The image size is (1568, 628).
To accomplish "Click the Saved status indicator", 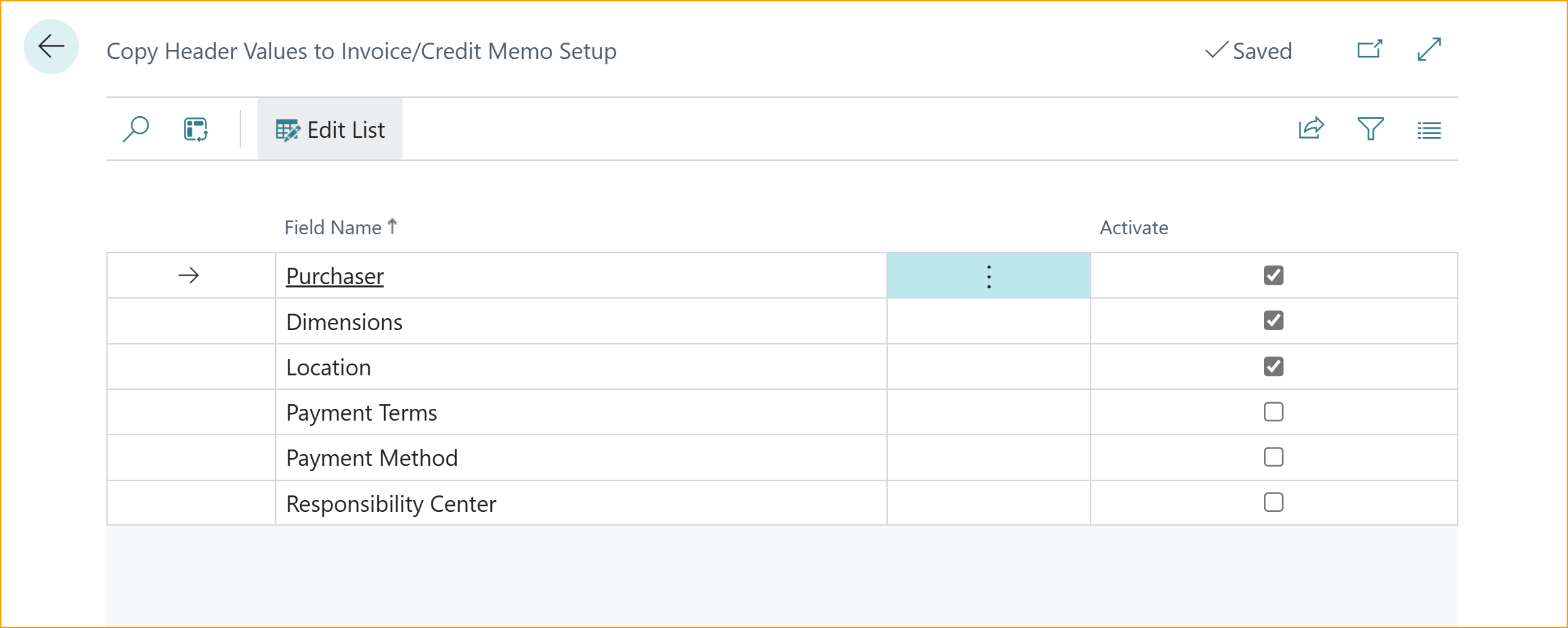I will (x=1248, y=50).
